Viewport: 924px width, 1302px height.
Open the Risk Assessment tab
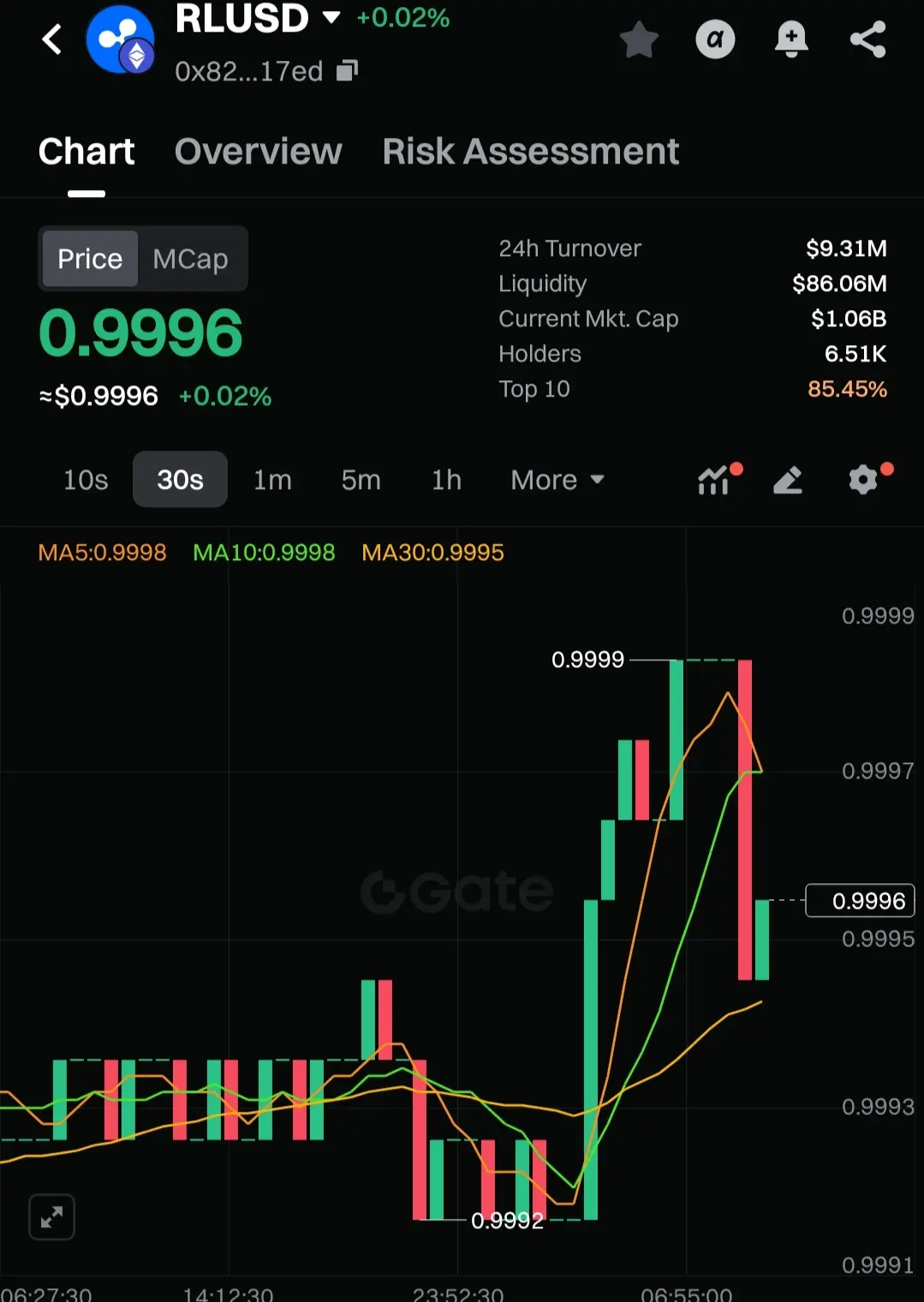[531, 152]
